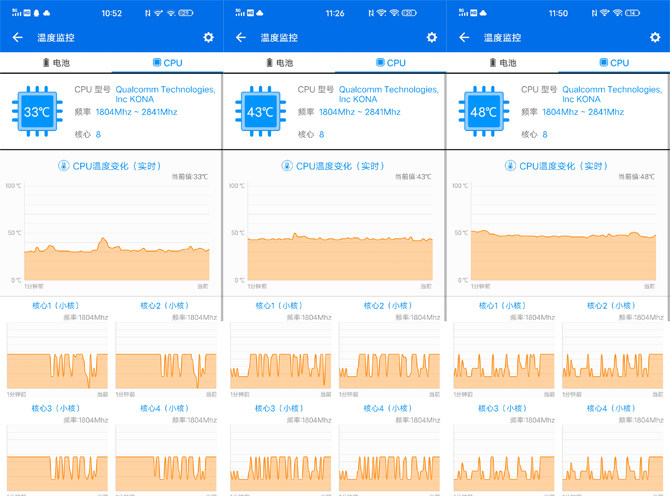Screen dimensions: 670x496
Task: Tap the back arrow in the 11:26 screen
Action: (241, 37)
